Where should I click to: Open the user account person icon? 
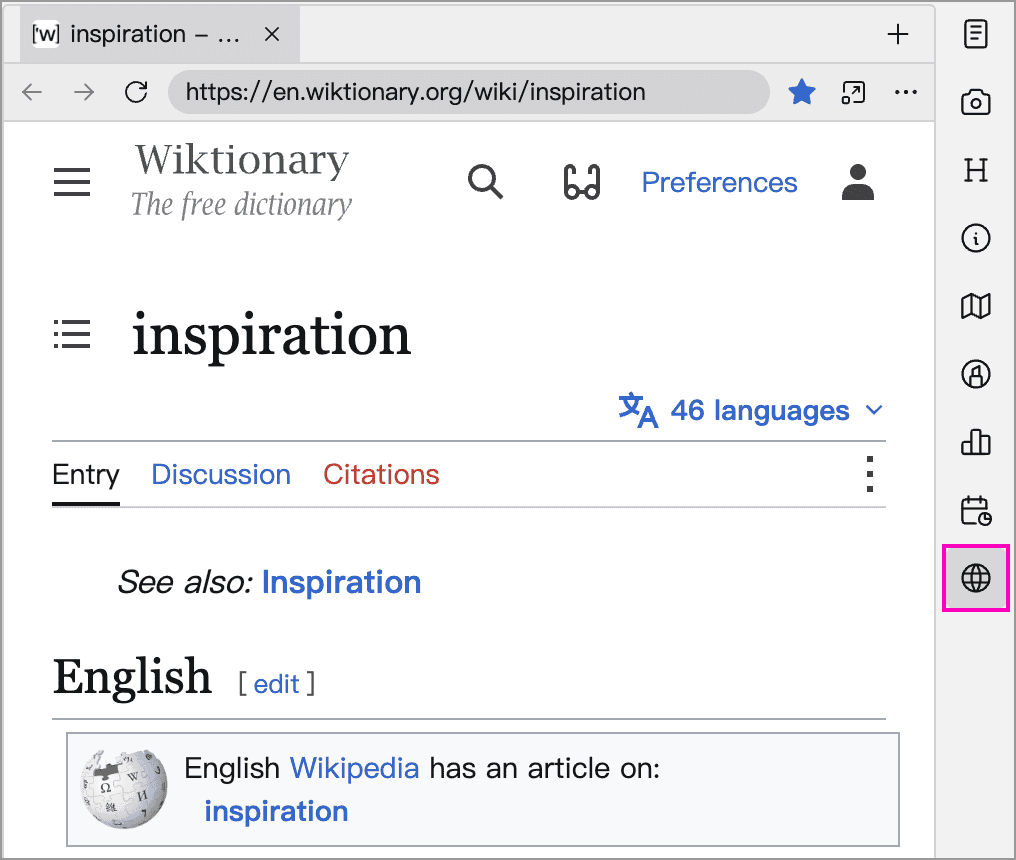857,182
